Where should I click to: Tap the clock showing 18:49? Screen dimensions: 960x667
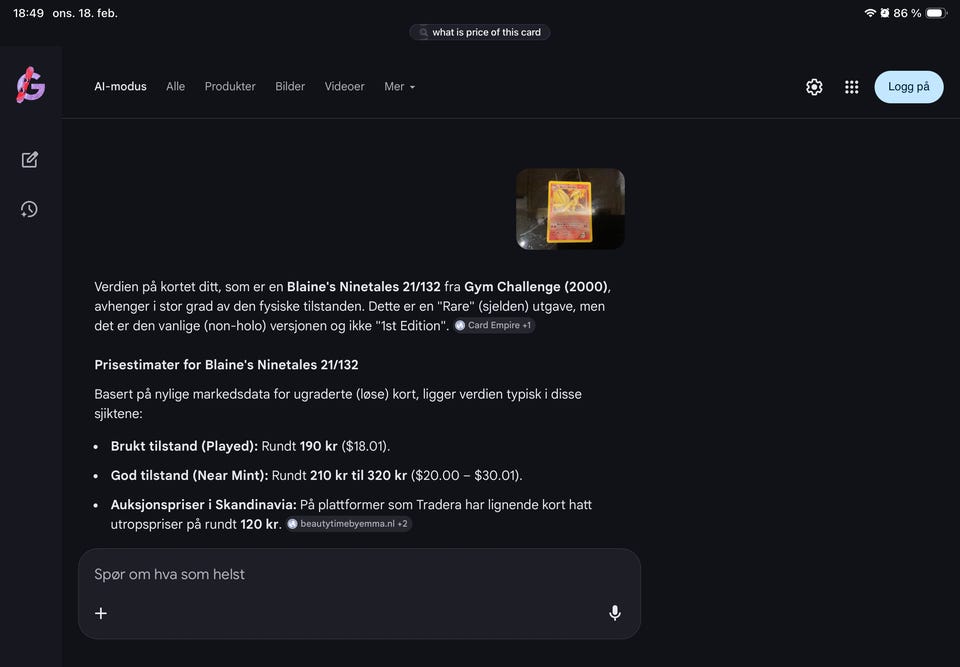tap(28, 13)
